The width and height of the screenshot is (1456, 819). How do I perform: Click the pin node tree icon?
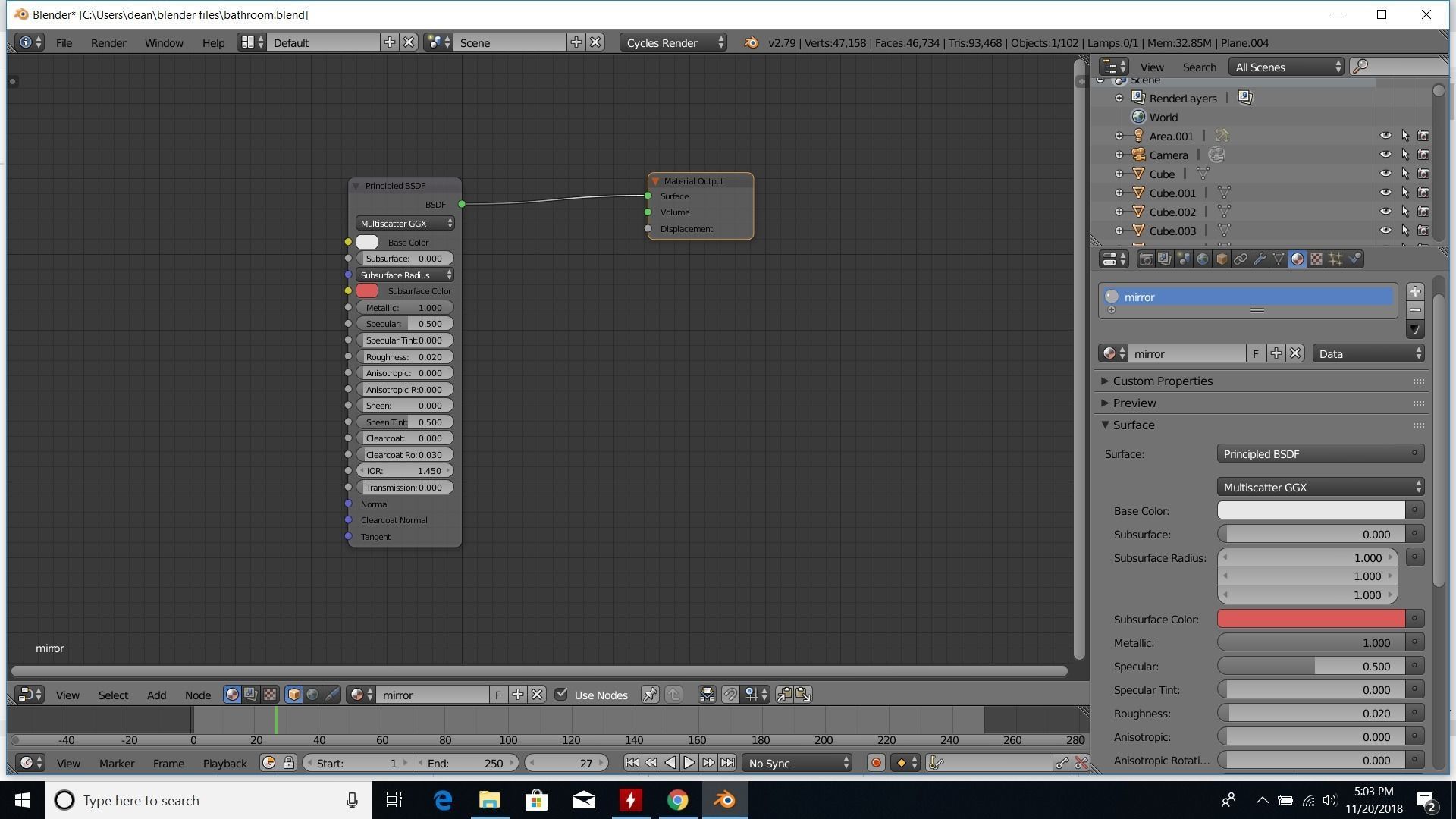650,695
